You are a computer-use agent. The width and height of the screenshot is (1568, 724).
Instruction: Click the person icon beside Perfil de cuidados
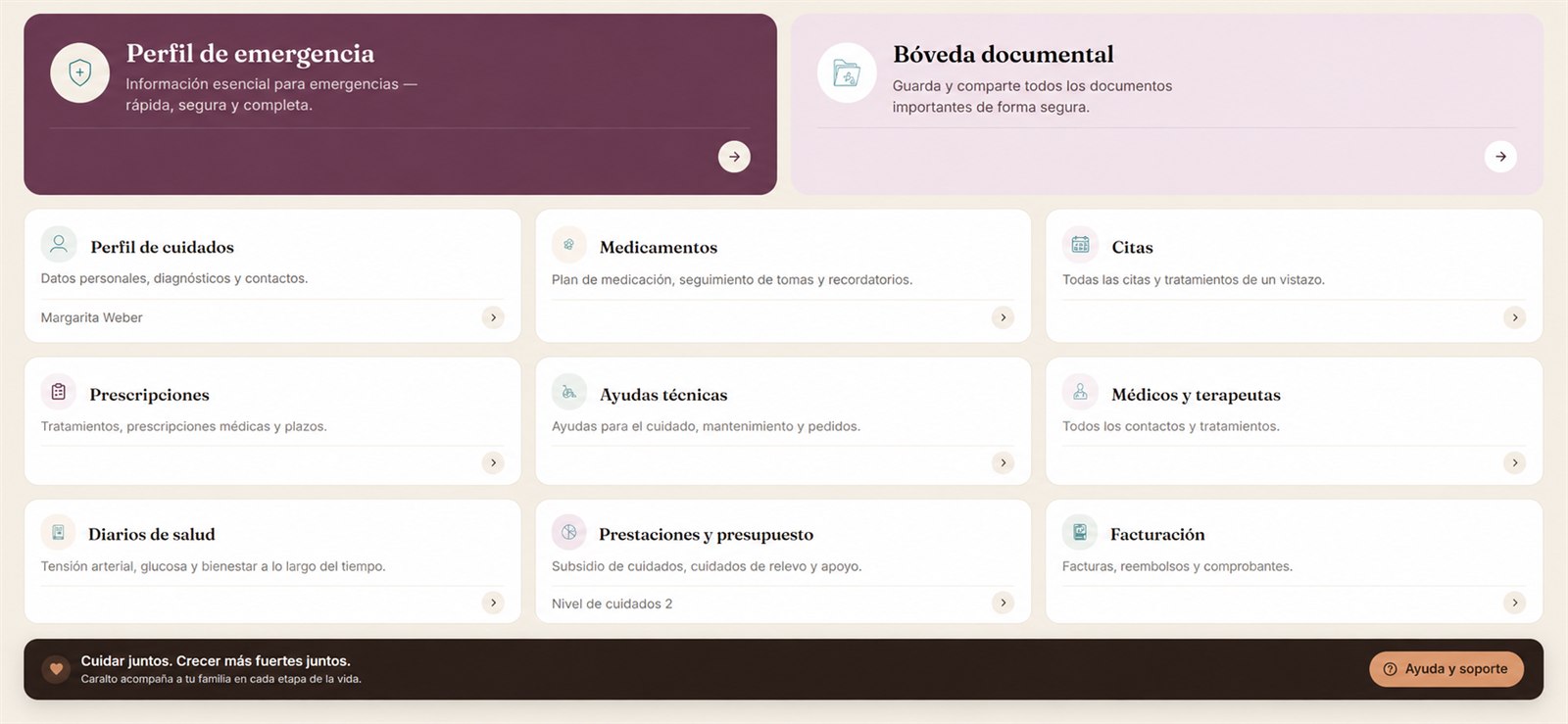point(59,243)
